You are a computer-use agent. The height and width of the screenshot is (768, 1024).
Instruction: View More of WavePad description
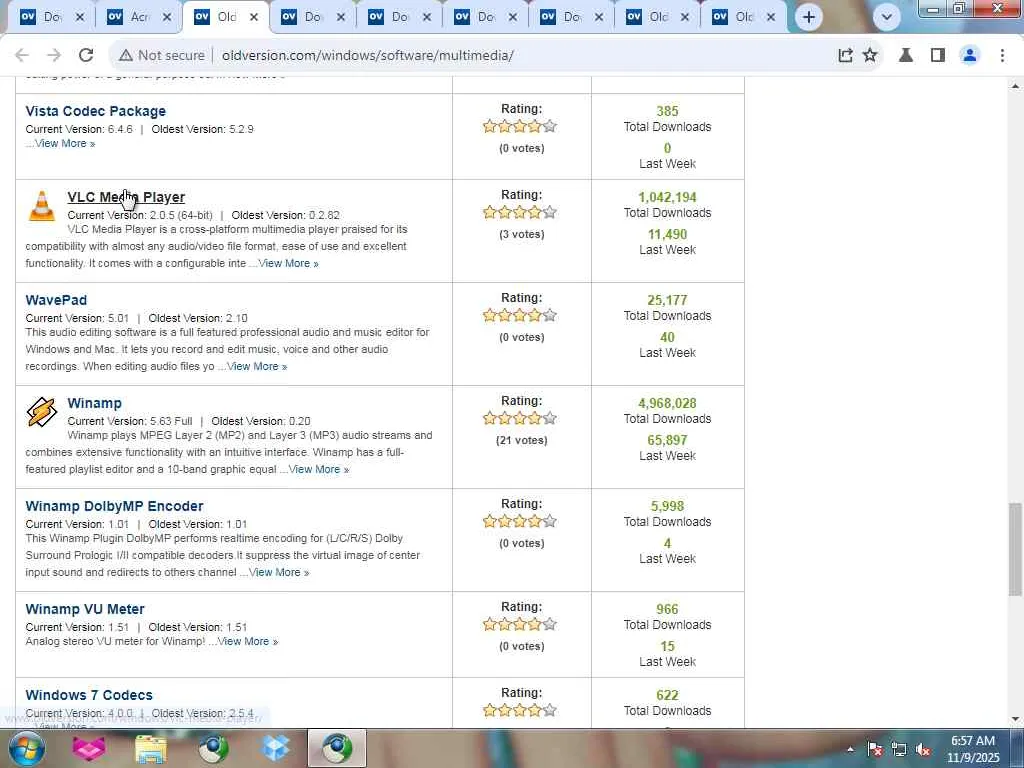(257, 366)
